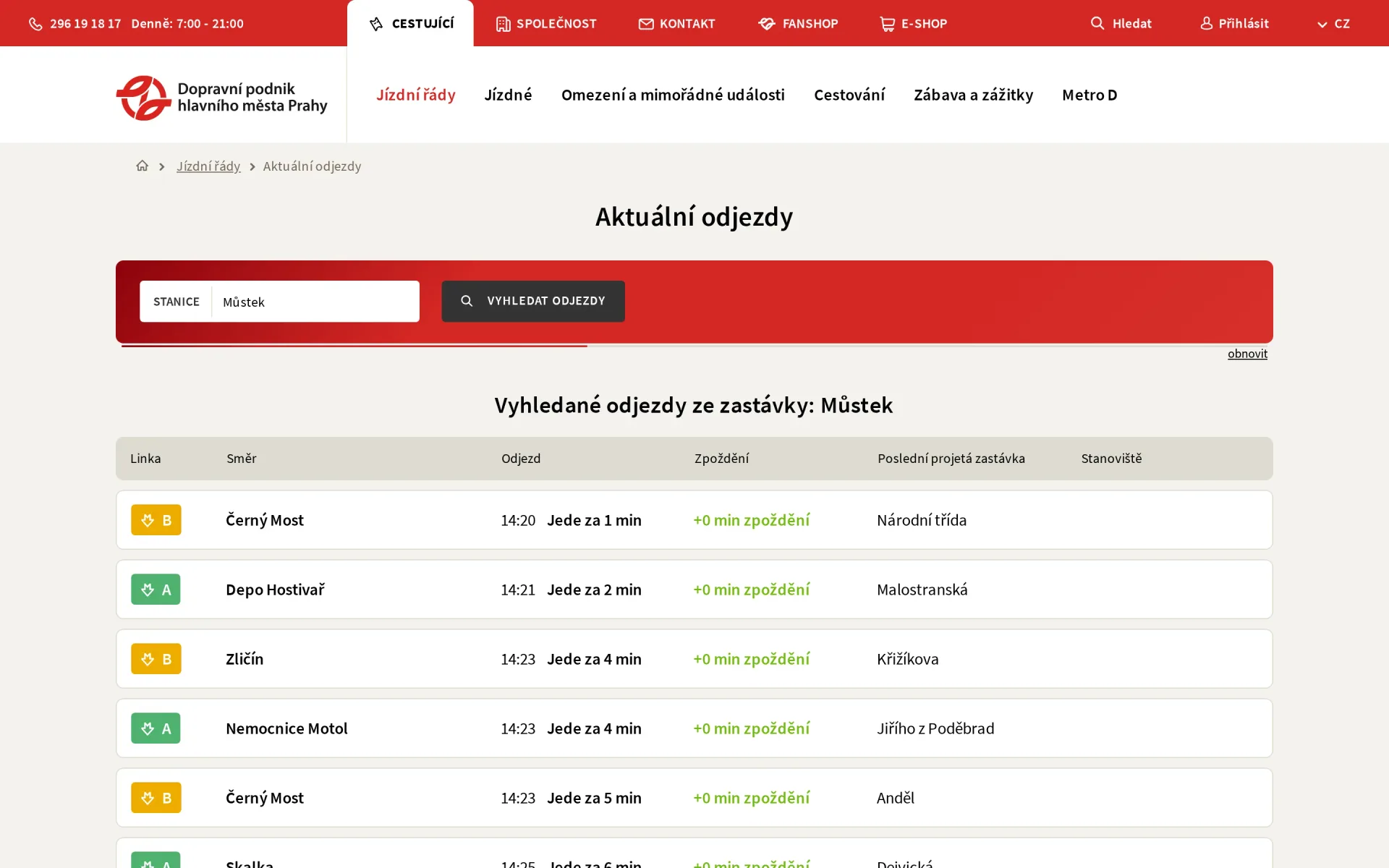Screen dimensions: 1389x868
Task: Click the obnovit refresh link
Action: click(1247, 354)
